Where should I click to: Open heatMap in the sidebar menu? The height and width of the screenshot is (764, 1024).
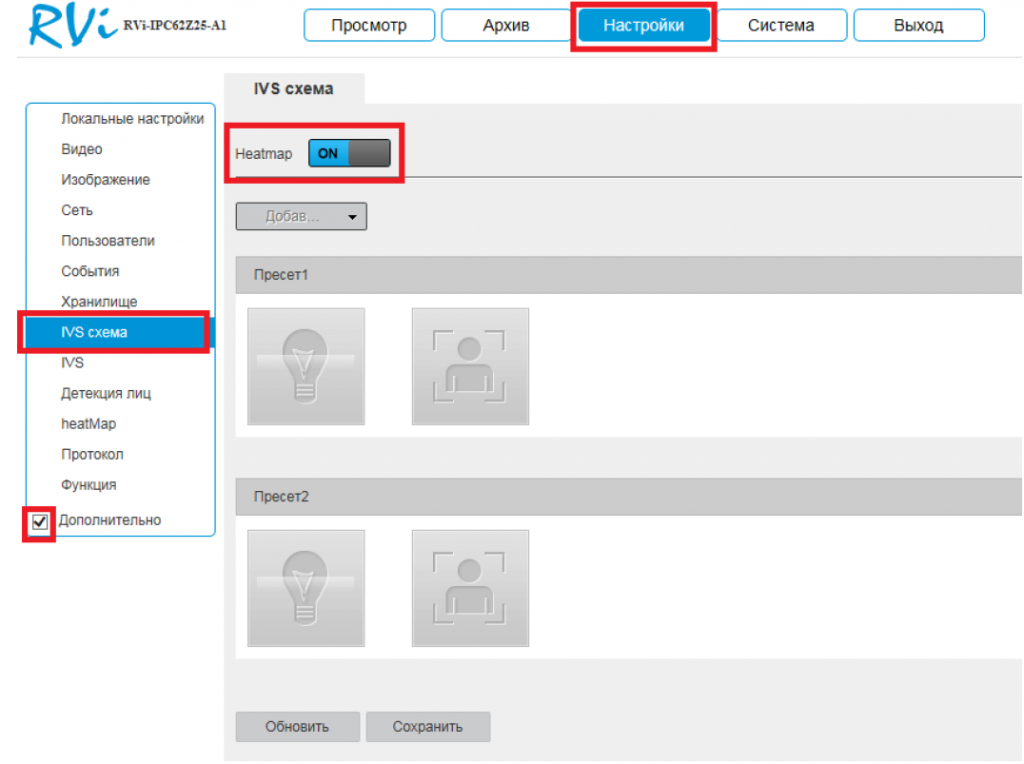(89, 424)
